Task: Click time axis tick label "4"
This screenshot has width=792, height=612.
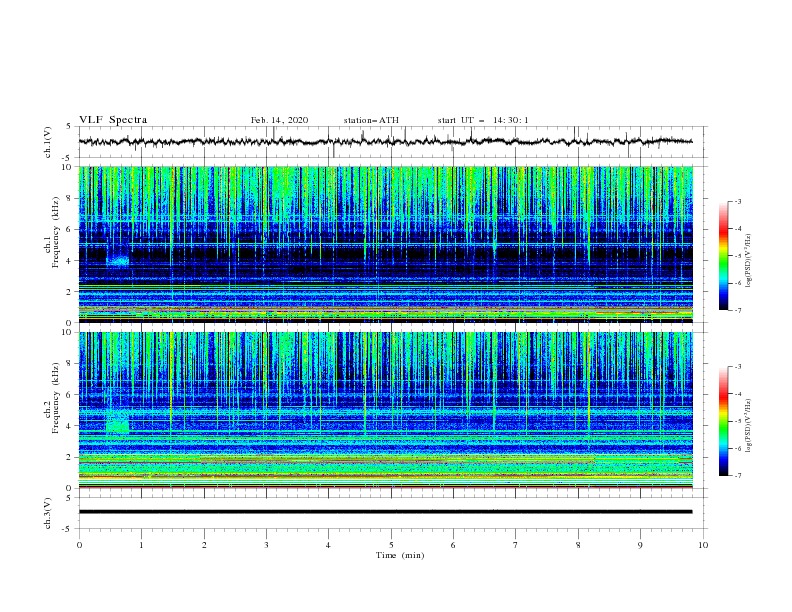Action: coord(328,545)
